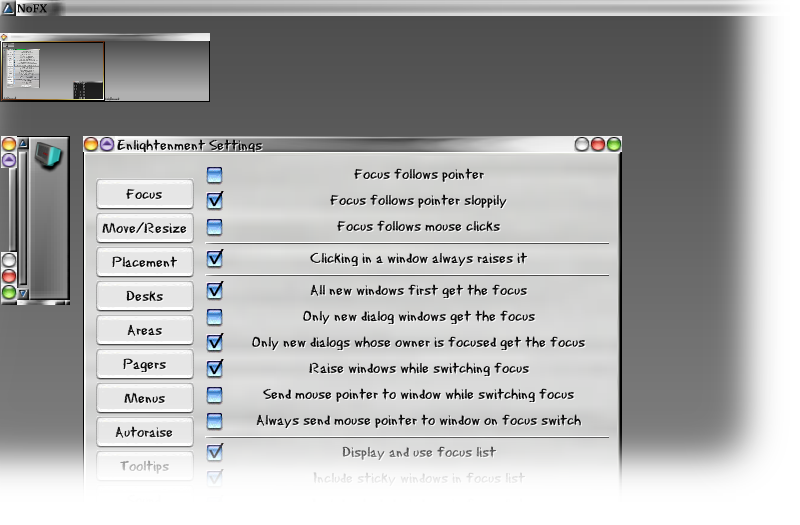Open the Focus settings page
Viewport: 800px width, 525px height.
[x=145, y=194]
